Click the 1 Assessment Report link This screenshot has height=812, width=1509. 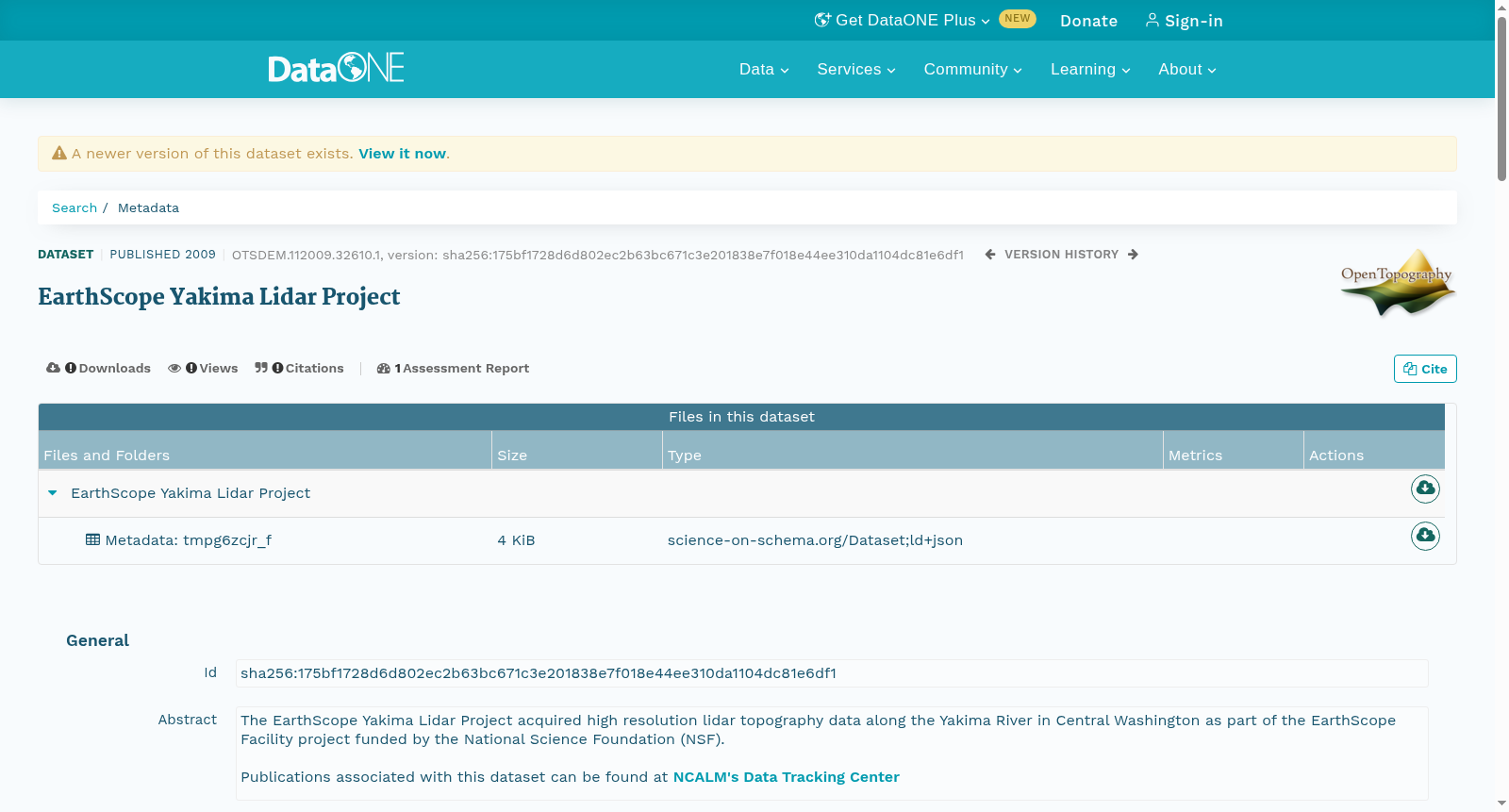coord(453,369)
